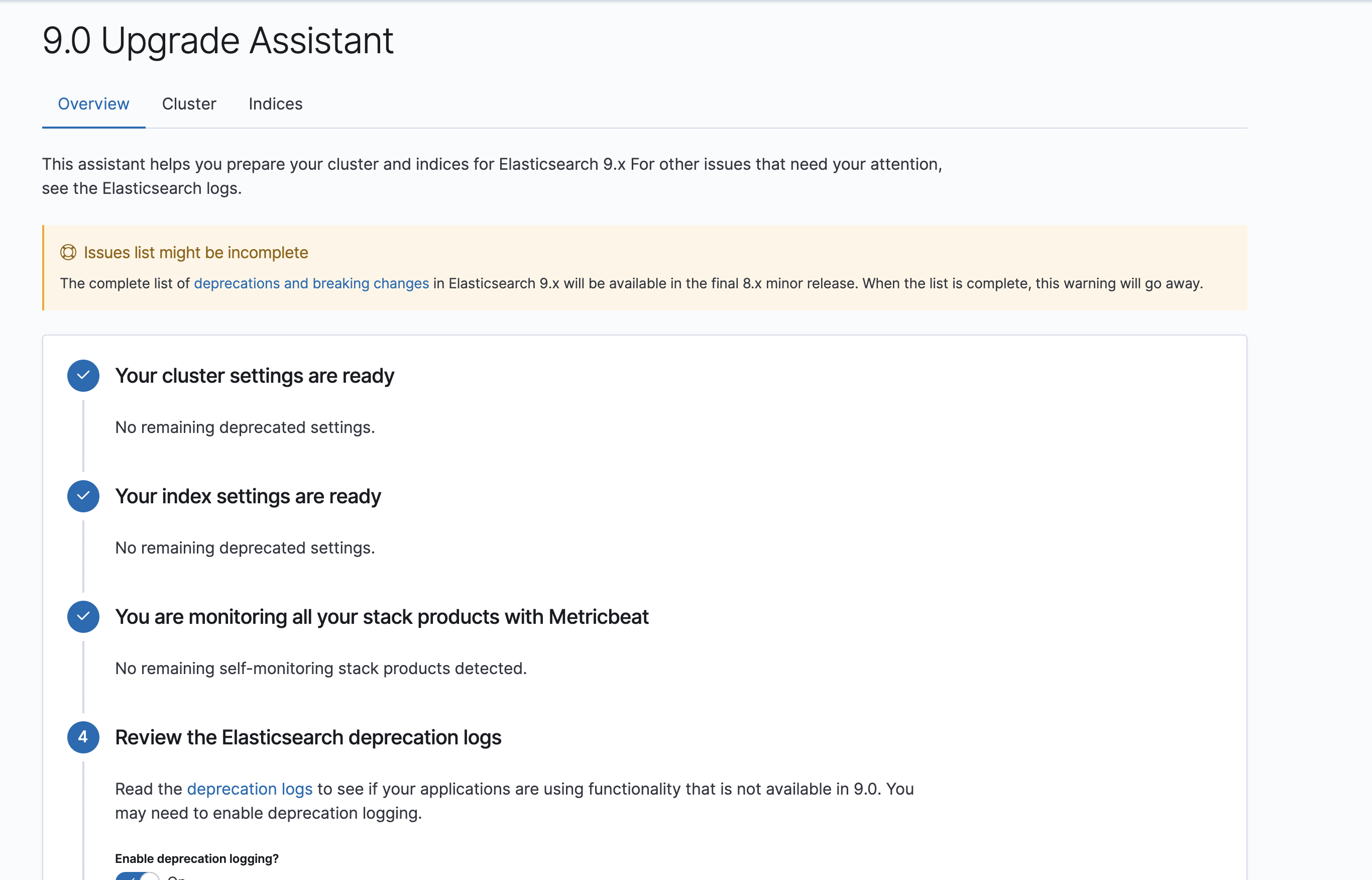1372x880 pixels.
Task: Switch to the Indices tab
Action: tap(275, 104)
